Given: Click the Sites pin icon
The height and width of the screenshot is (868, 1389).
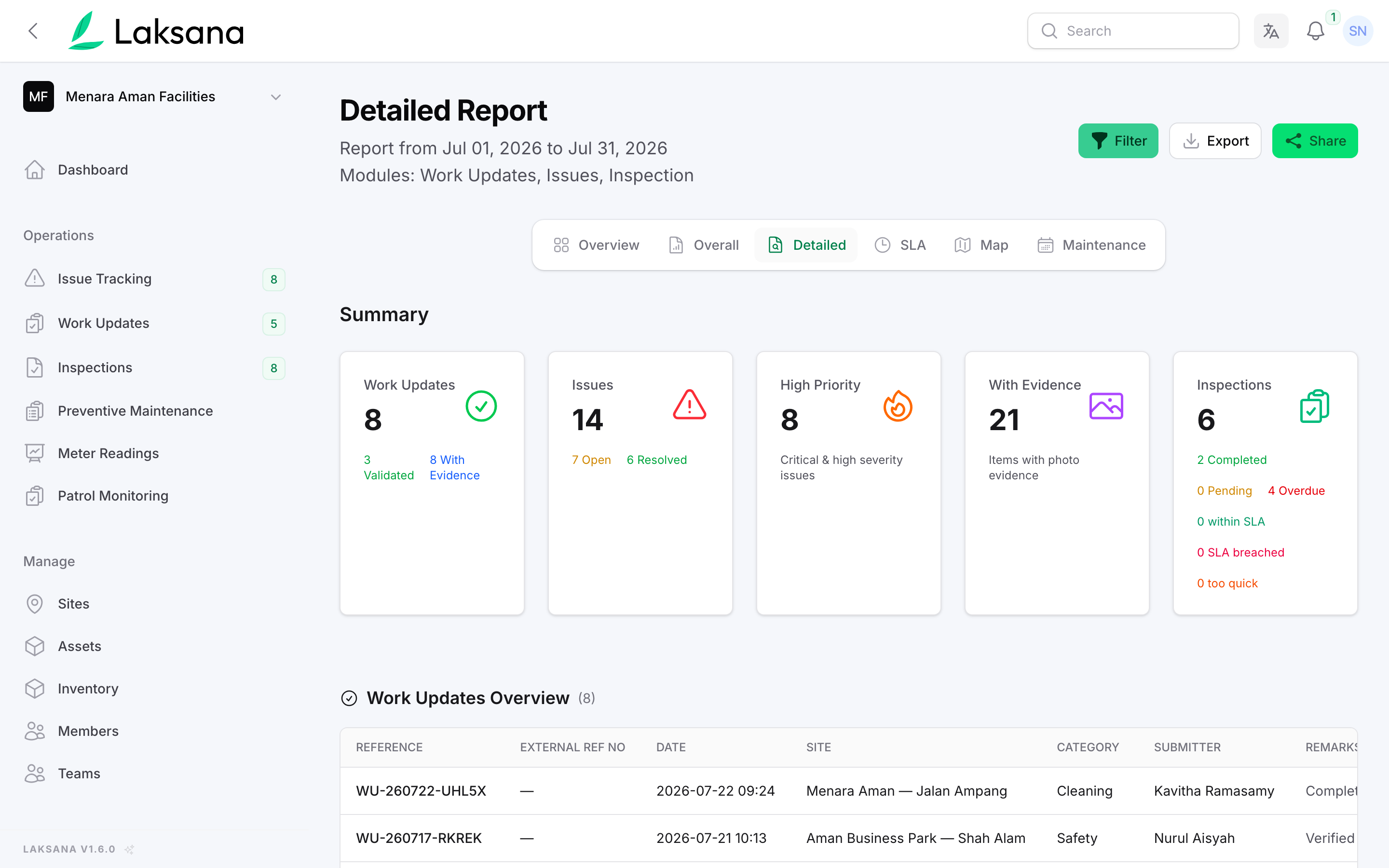Looking at the screenshot, I should (x=34, y=604).
